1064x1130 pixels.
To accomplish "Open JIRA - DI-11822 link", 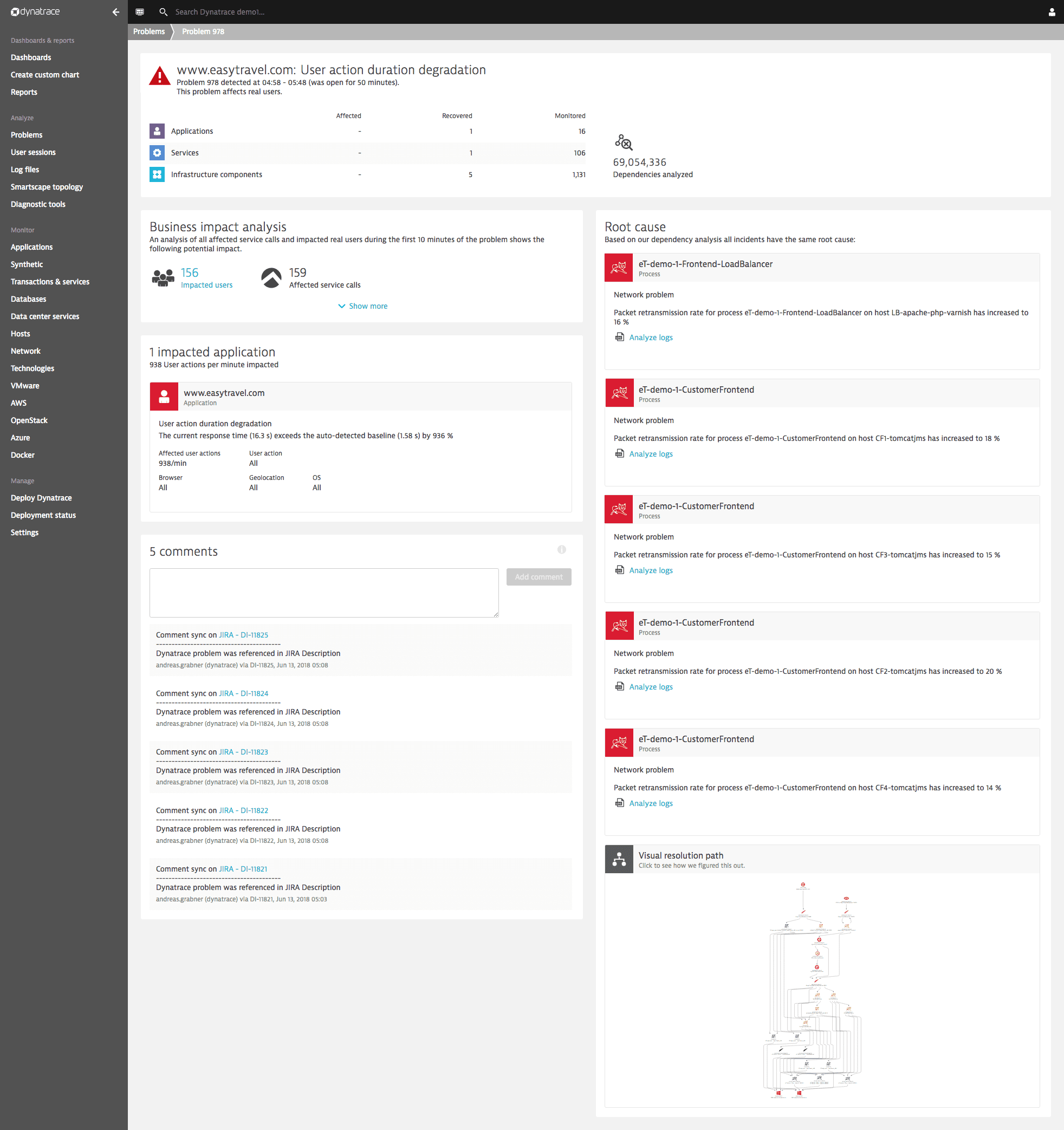I will (x=243, y=810).
